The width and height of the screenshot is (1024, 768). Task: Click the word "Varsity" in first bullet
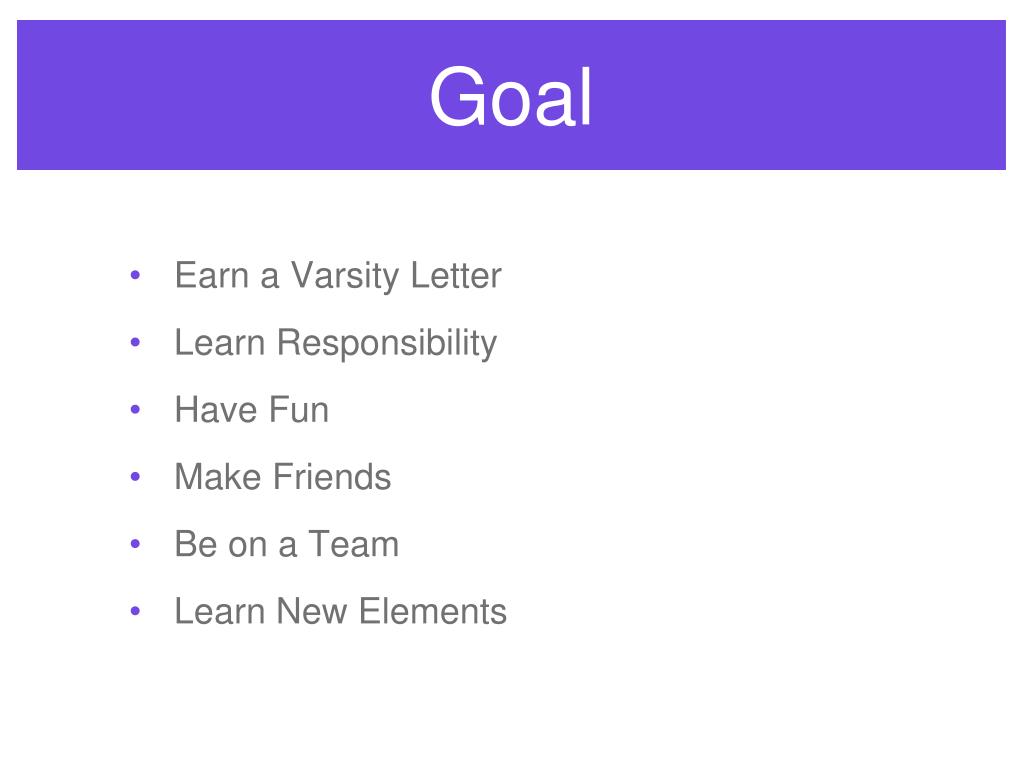click(x=344, y=276)
